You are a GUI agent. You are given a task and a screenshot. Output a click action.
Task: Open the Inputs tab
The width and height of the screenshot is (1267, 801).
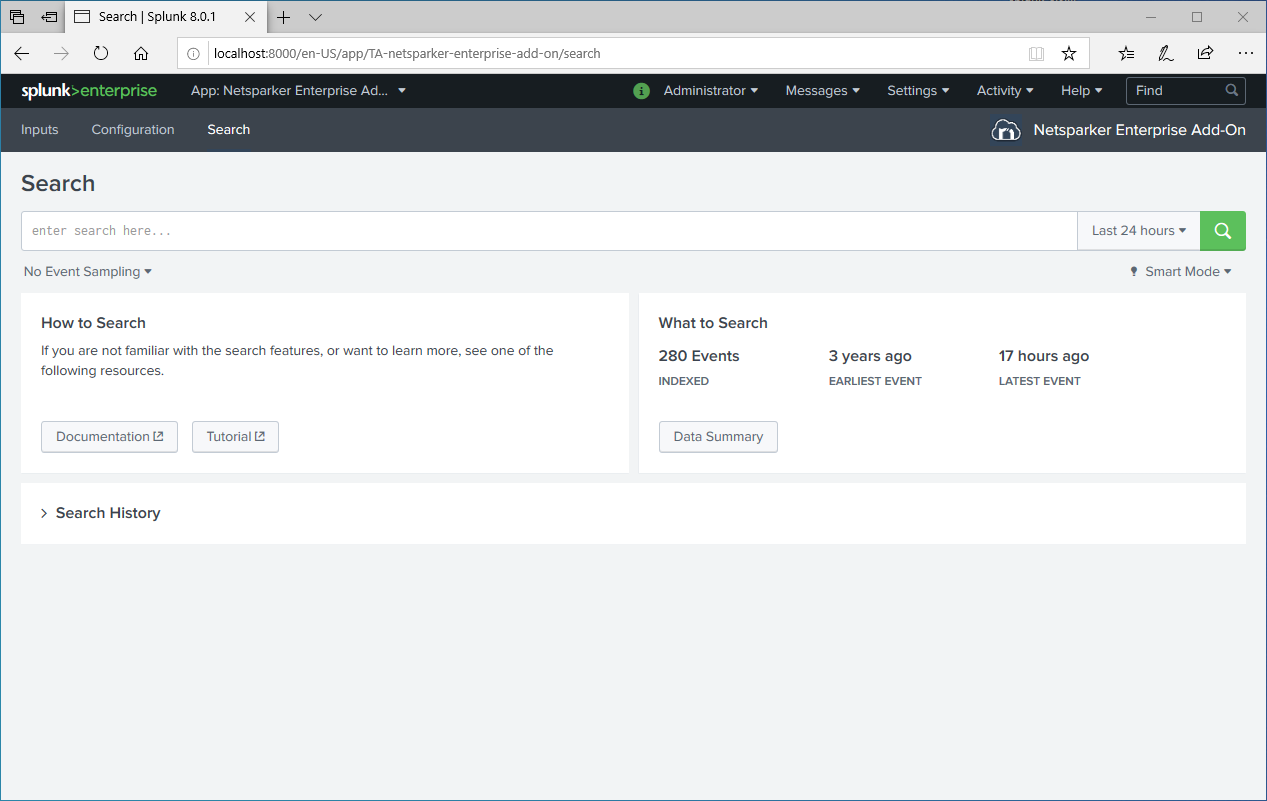click(39, 129)
